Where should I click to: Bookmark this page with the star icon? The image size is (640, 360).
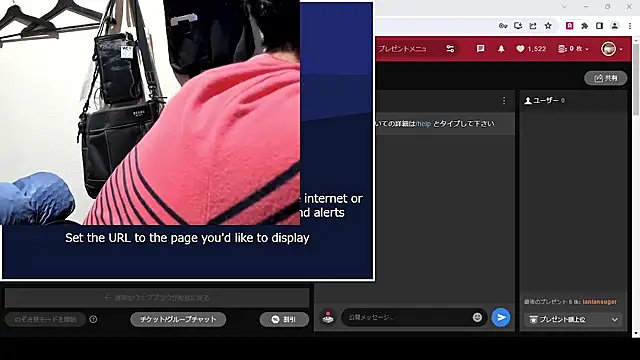[x=548, y=26]
